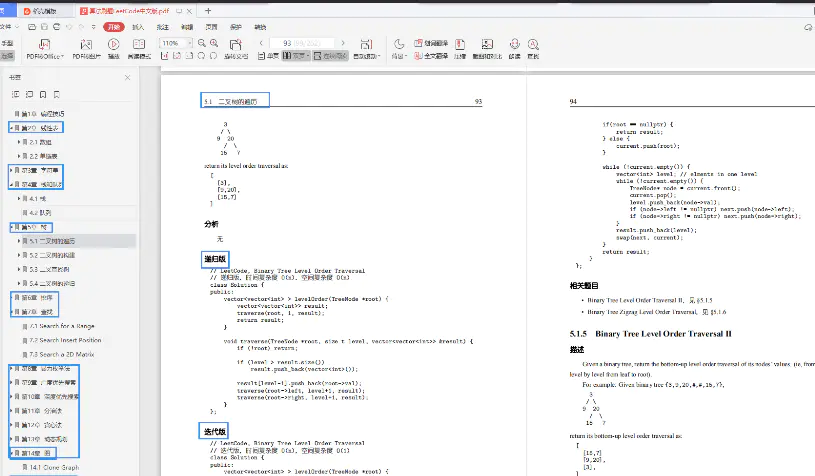Image resolution: width=815 pixels, height=476 pixels.
Task: Click the find magnifier icon
Action: 533,44
